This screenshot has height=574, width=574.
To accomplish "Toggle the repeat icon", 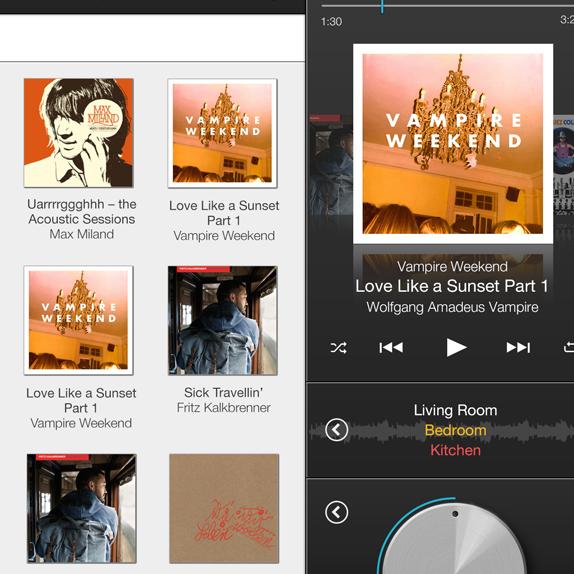I will [x=569, y=347].
